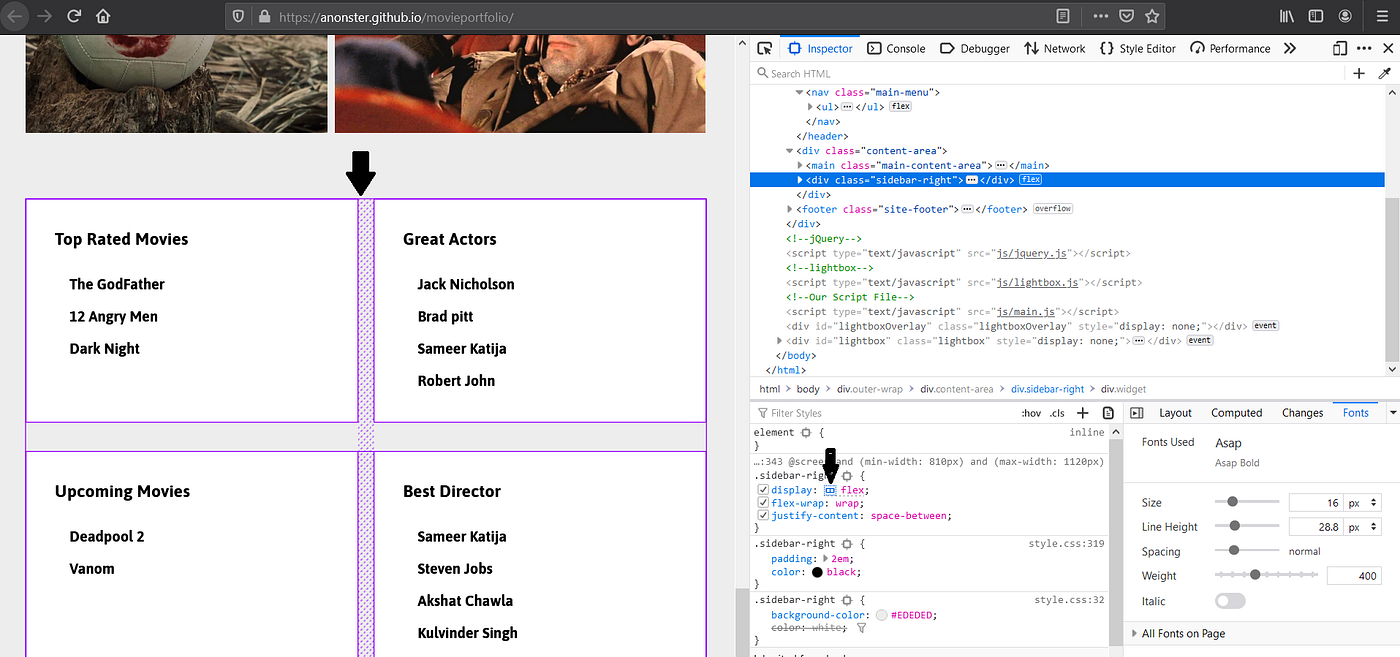The image size is (1400, 657).
Task: Toggle responsive design mode icon
Action: coord(1339,48)
